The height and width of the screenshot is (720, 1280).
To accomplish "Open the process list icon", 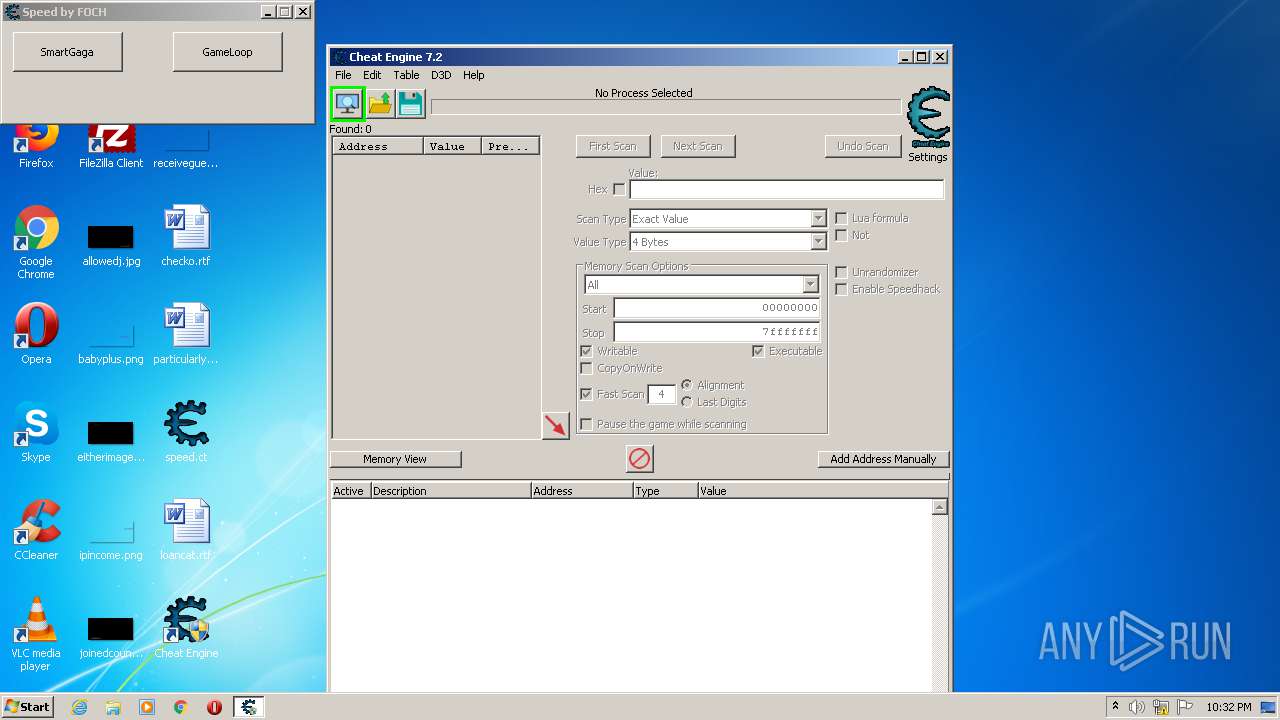I will [347, 103].
